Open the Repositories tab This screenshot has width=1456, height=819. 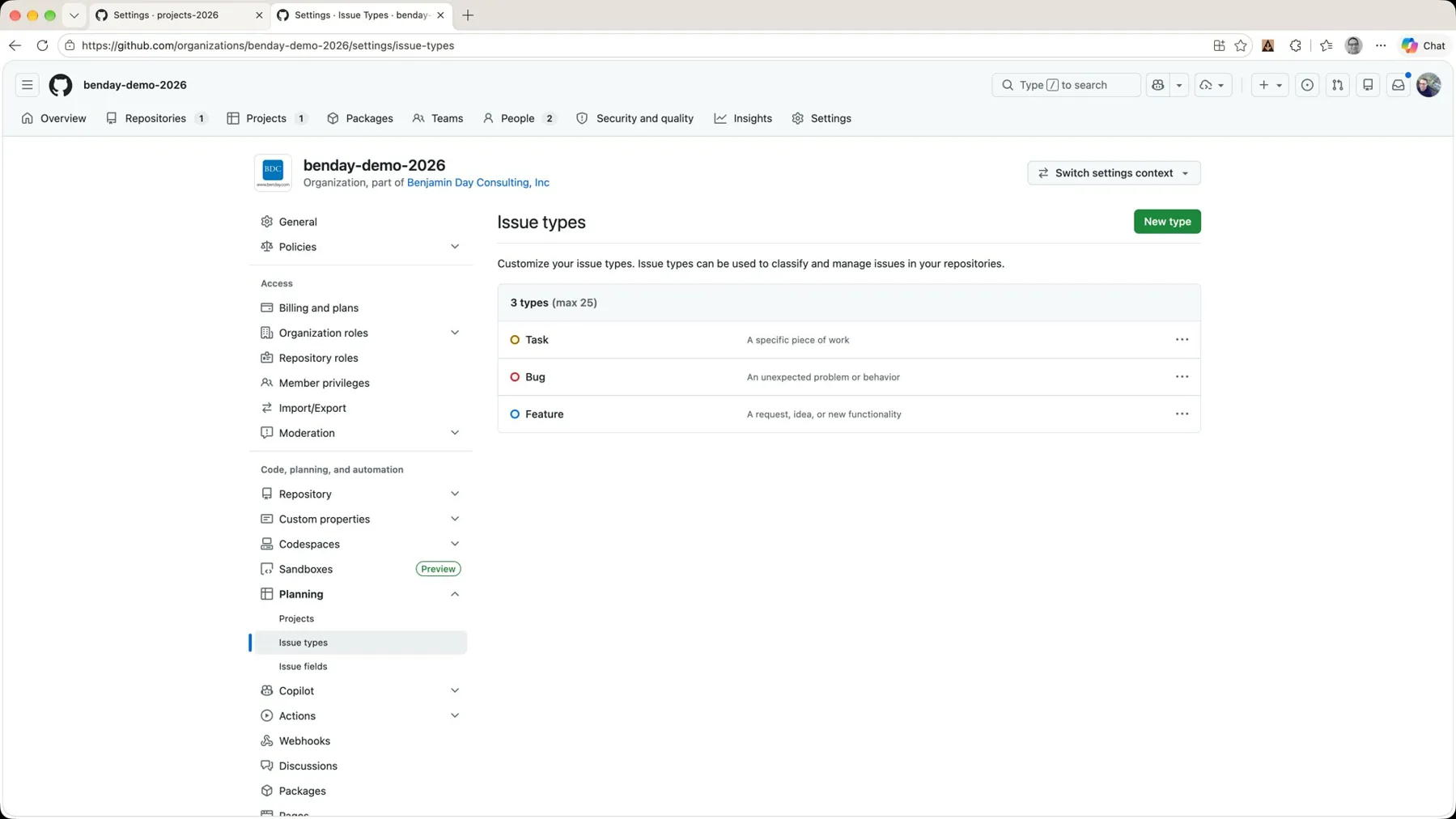156,118
